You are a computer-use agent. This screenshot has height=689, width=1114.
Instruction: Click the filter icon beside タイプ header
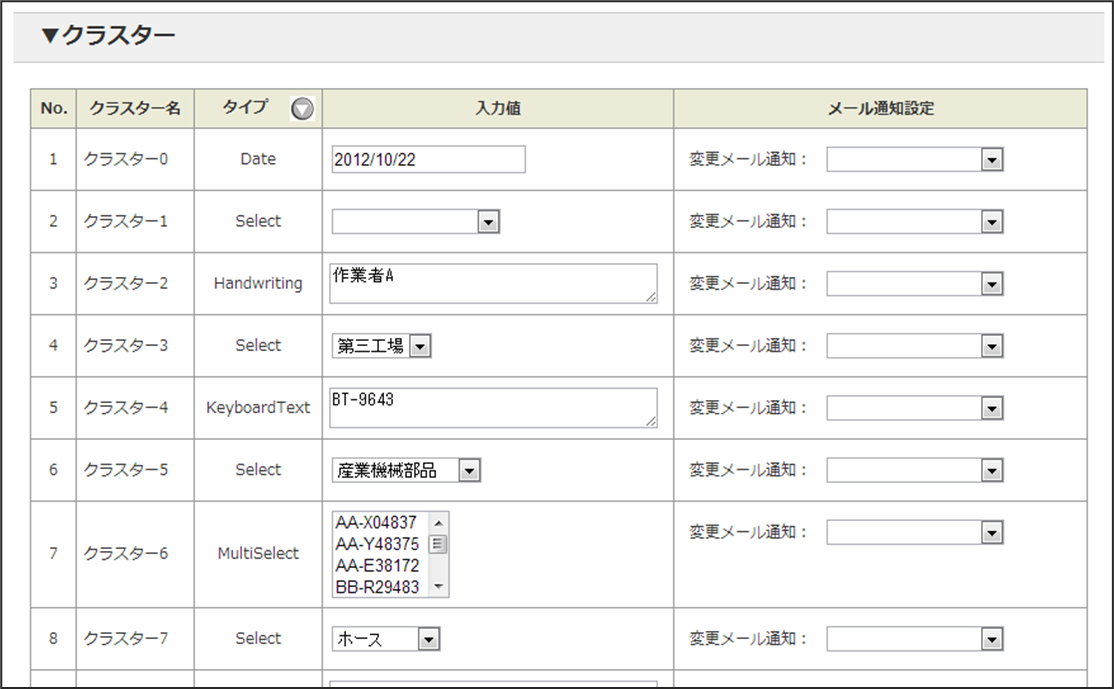point(302,109)
